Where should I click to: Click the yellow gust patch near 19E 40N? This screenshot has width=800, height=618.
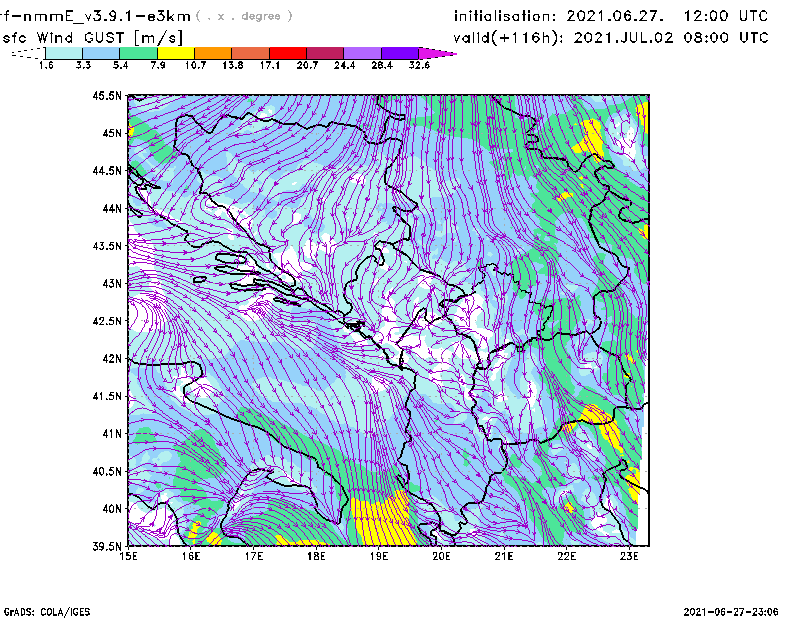pyautogui.click(x=383, y=520)
